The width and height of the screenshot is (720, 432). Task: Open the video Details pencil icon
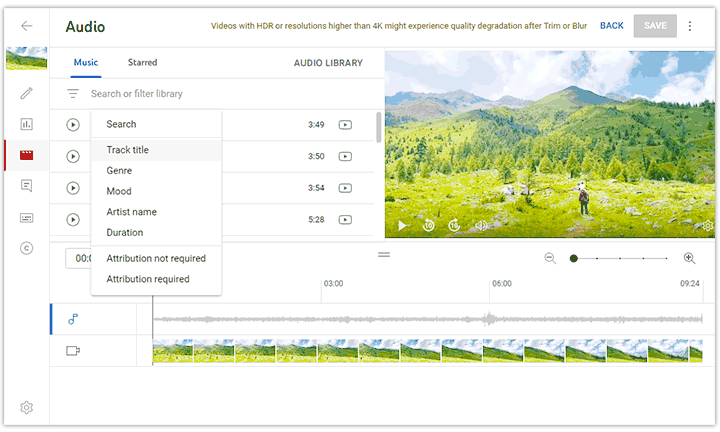[26, 93]
